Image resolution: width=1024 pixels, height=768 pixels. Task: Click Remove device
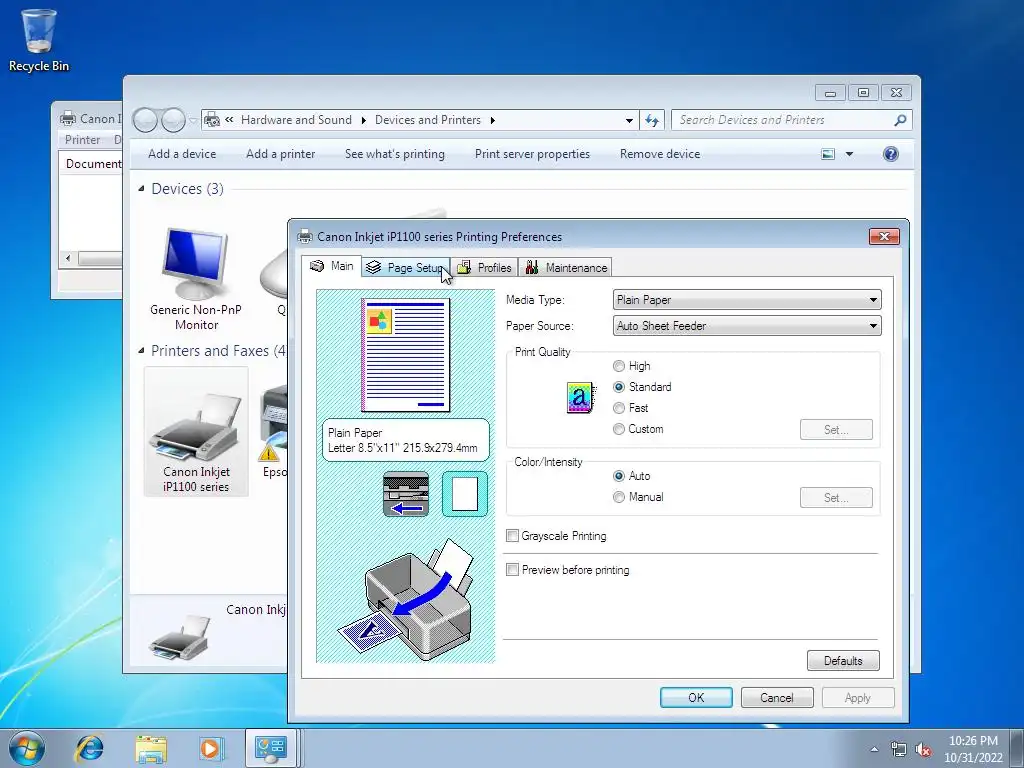coord(660,154)
